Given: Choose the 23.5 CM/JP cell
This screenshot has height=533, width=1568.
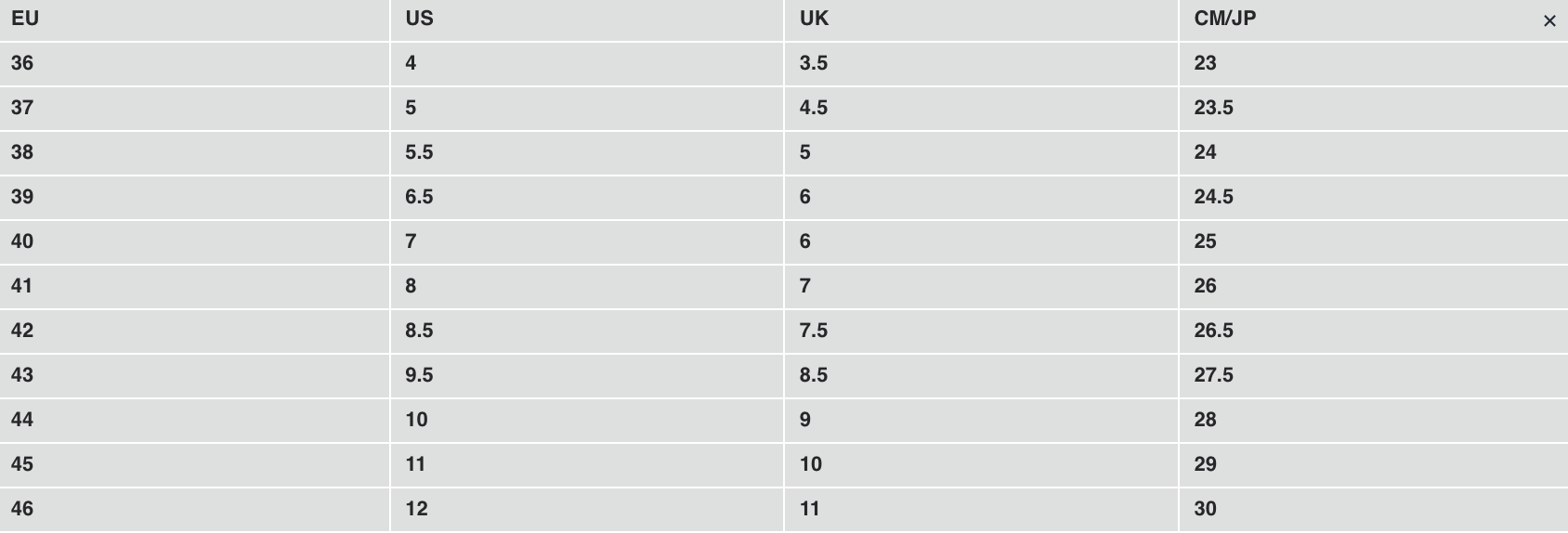Looking at the screenshot, I should 1213,108.
